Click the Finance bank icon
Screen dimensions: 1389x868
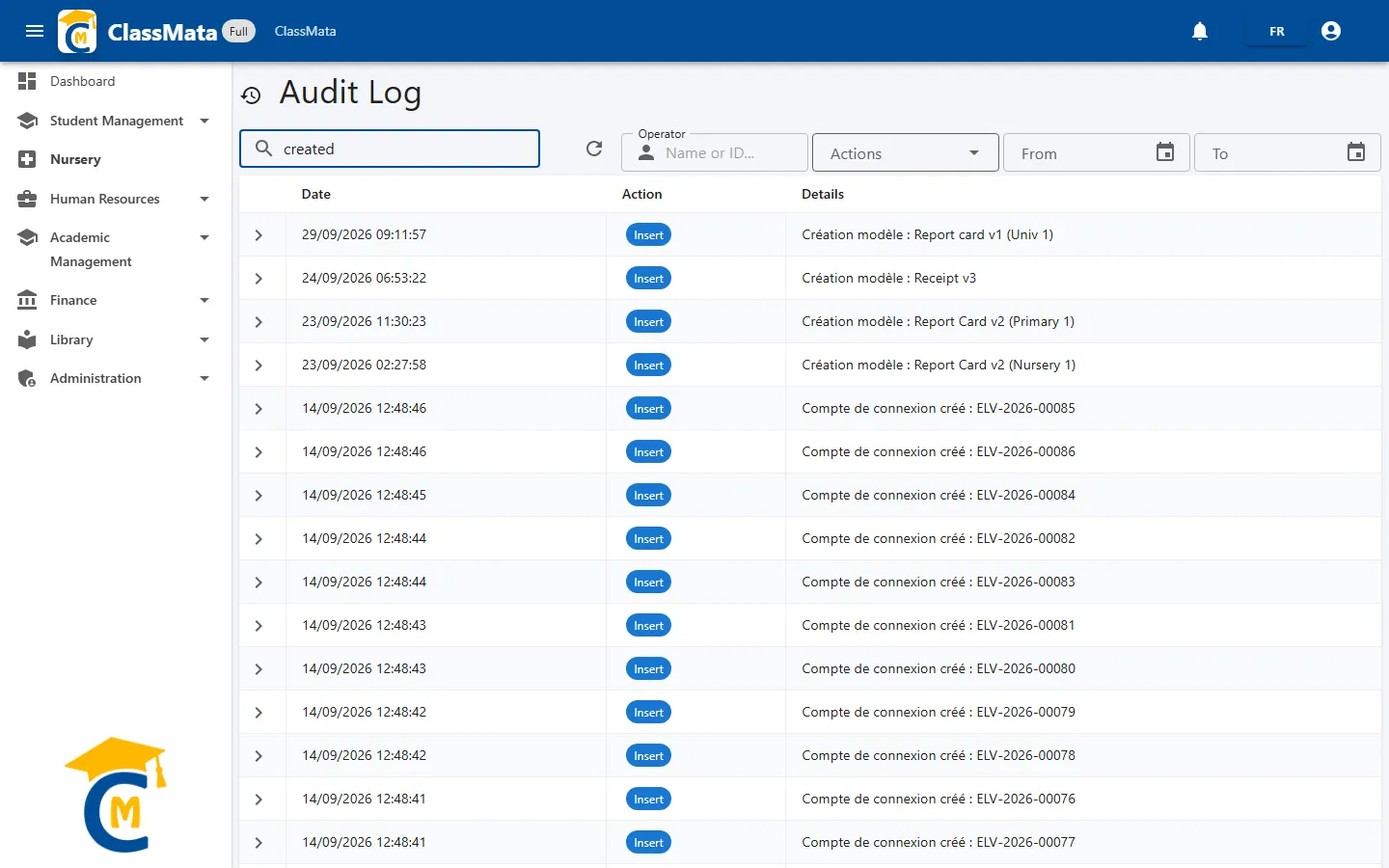pyautogui.click(x=27, y=300)
